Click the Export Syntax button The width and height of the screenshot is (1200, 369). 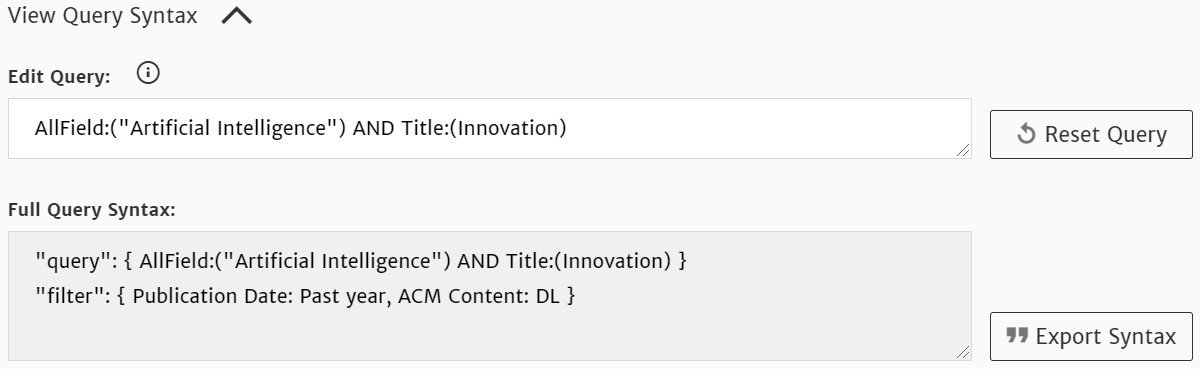pos(1091,336)
